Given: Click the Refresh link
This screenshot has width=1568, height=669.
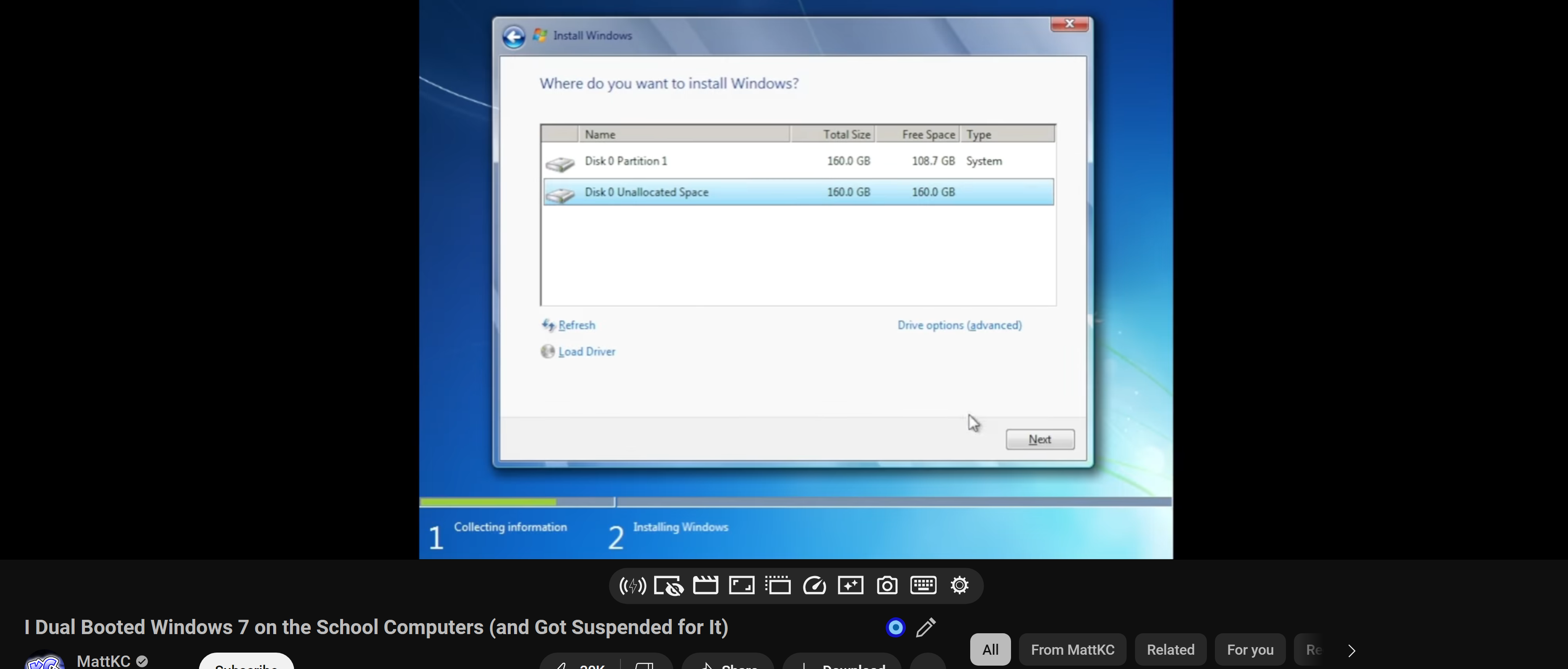Looking at the screenshot, I should 576,325.
